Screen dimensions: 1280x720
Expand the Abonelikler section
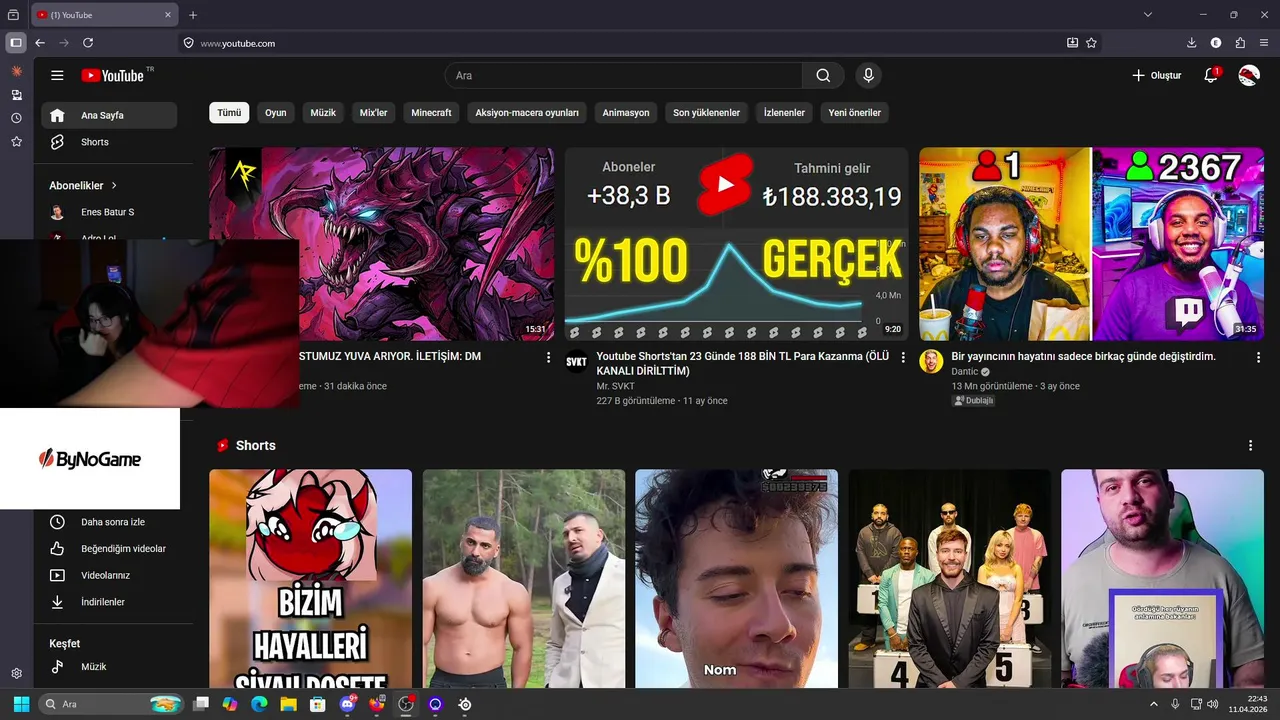pyautogui.click(x=84, y=185)
